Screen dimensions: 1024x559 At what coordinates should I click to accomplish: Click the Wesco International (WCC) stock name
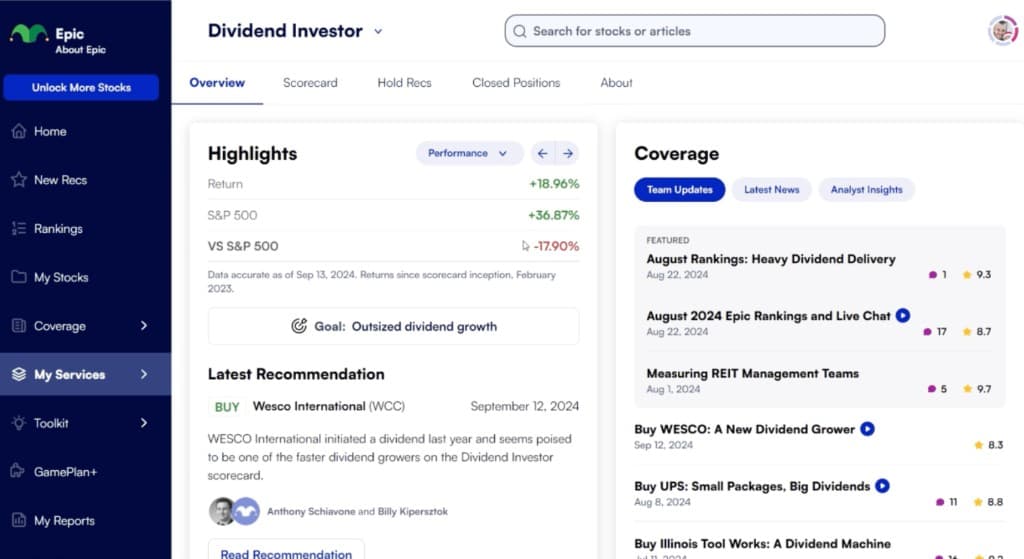328,406
